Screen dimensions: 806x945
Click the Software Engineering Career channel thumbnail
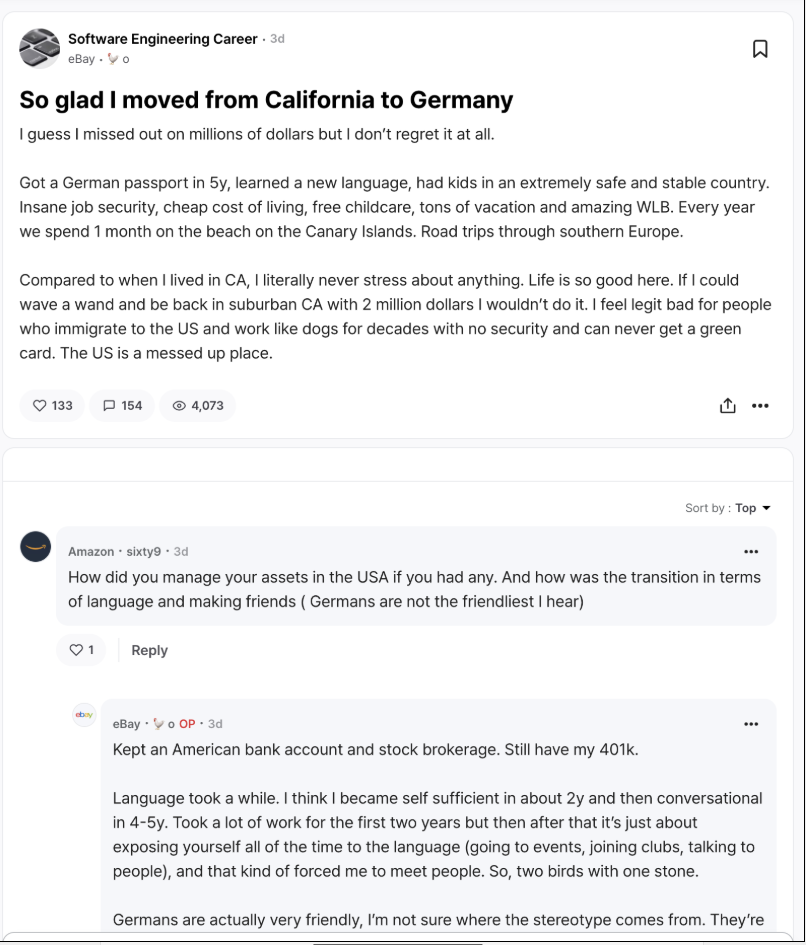[39, 48]
